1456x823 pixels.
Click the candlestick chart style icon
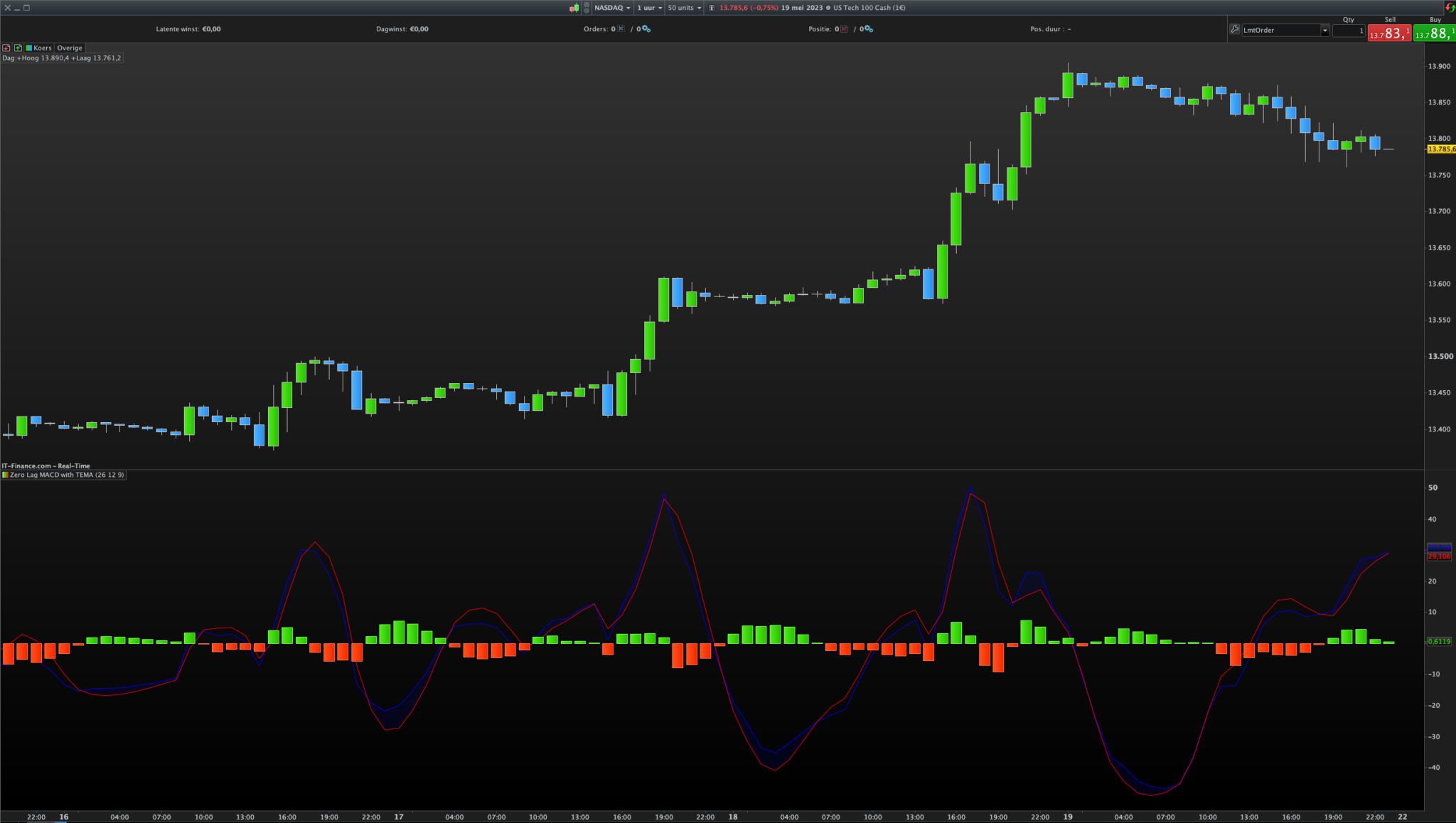pyautogui.click(x=574, y=8)
